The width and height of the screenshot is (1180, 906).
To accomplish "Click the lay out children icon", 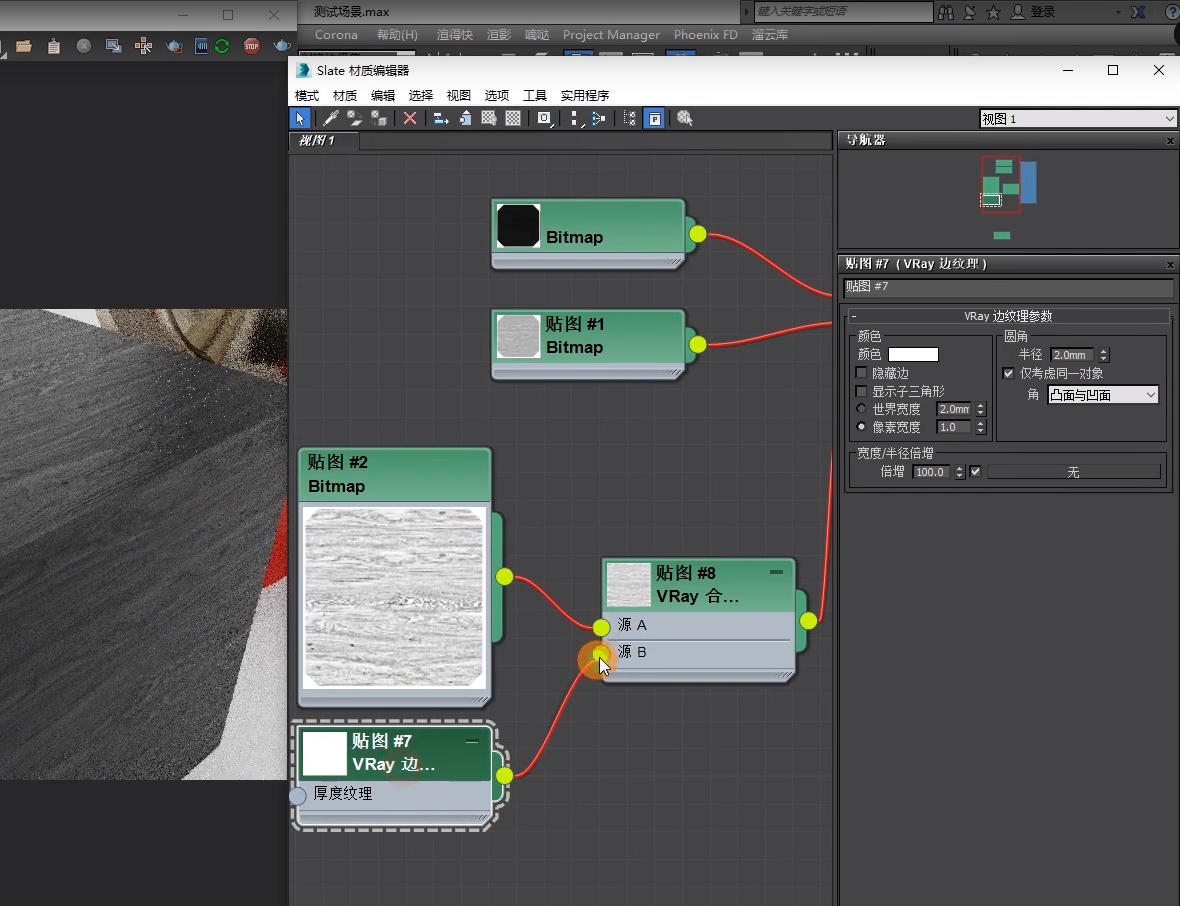I will click(598, 118).
